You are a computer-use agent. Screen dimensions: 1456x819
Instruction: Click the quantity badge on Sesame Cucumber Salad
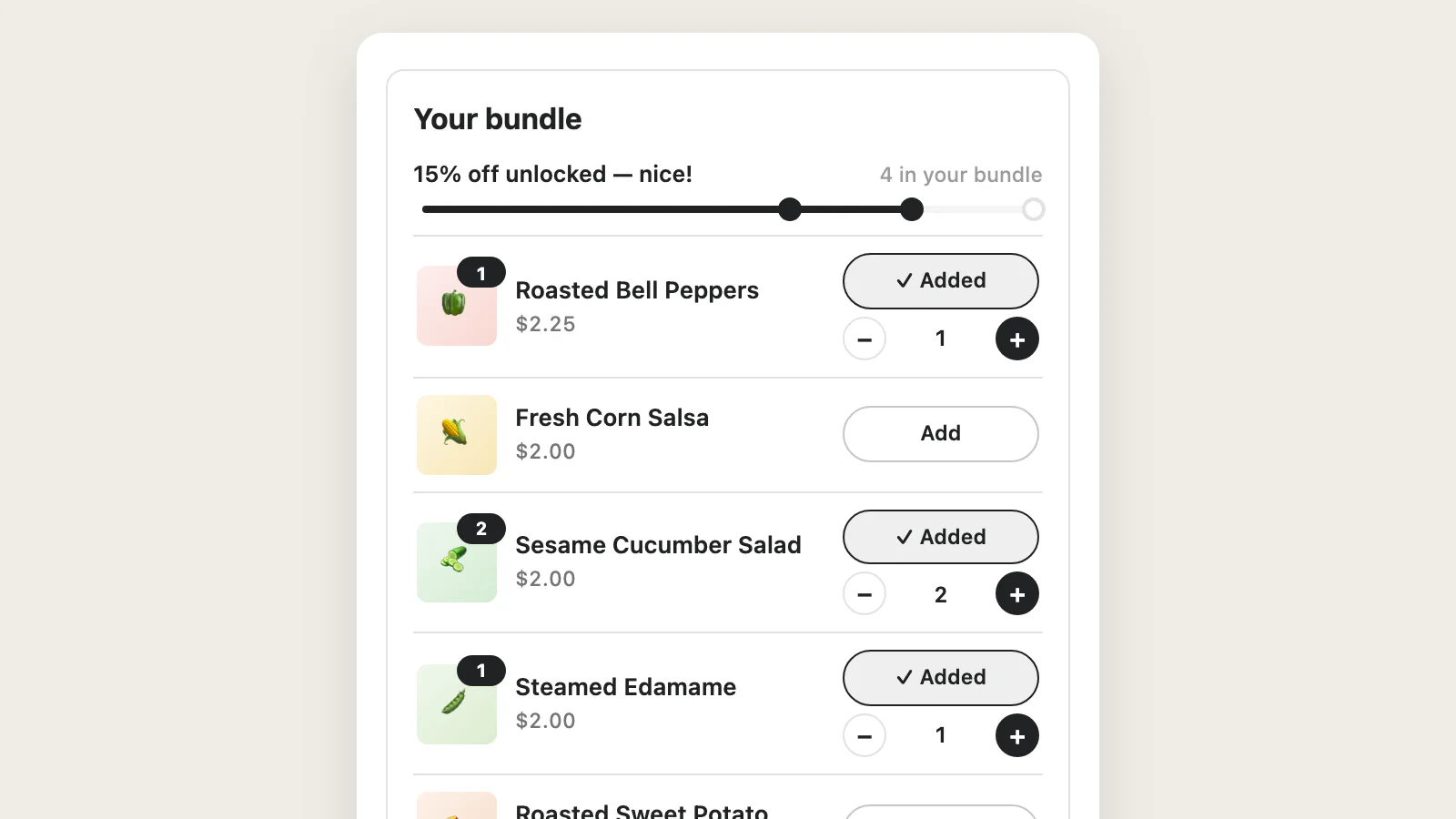481,529
